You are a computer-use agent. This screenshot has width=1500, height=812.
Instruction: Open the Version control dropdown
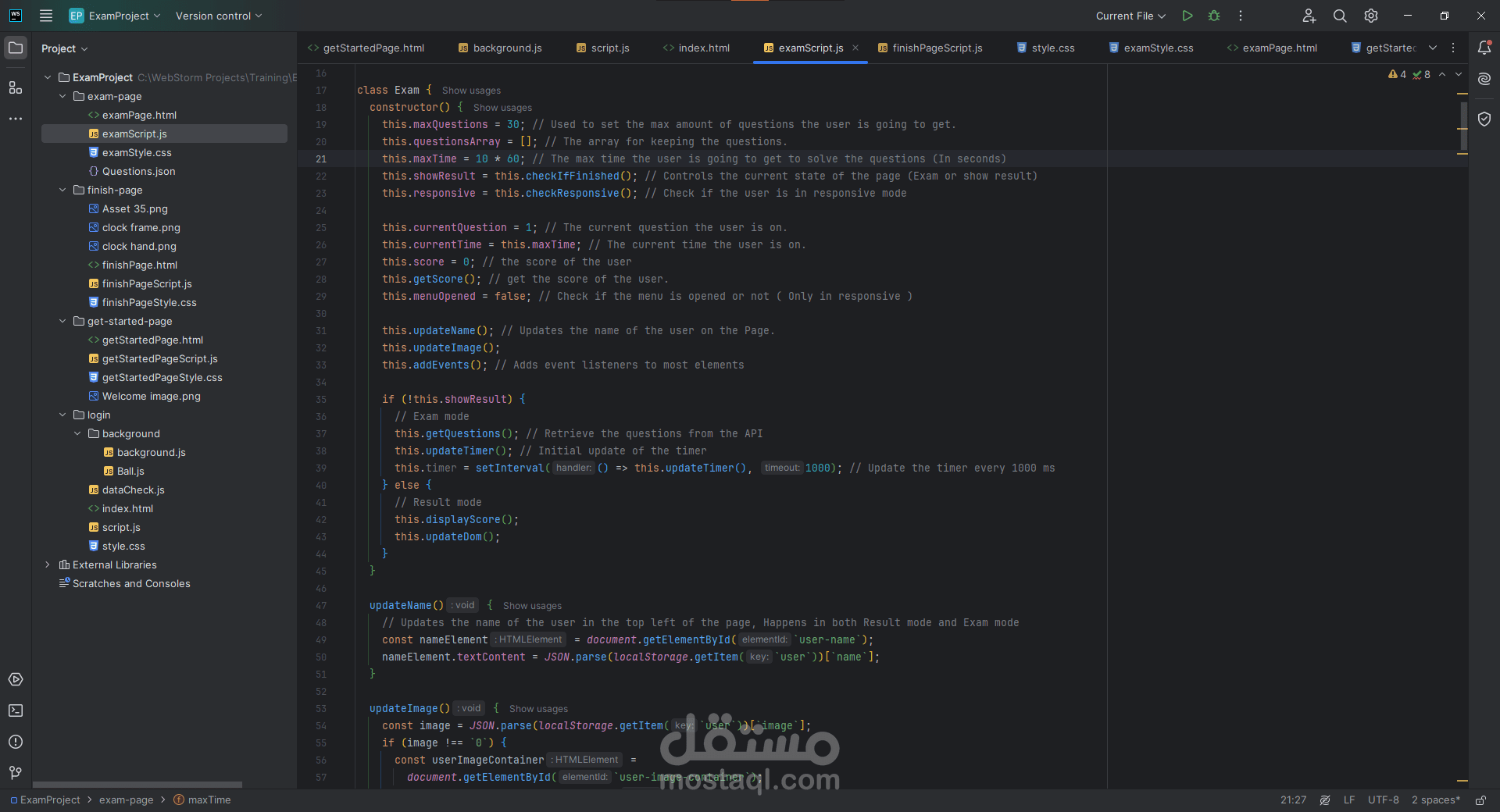click(x=219, y=16)
